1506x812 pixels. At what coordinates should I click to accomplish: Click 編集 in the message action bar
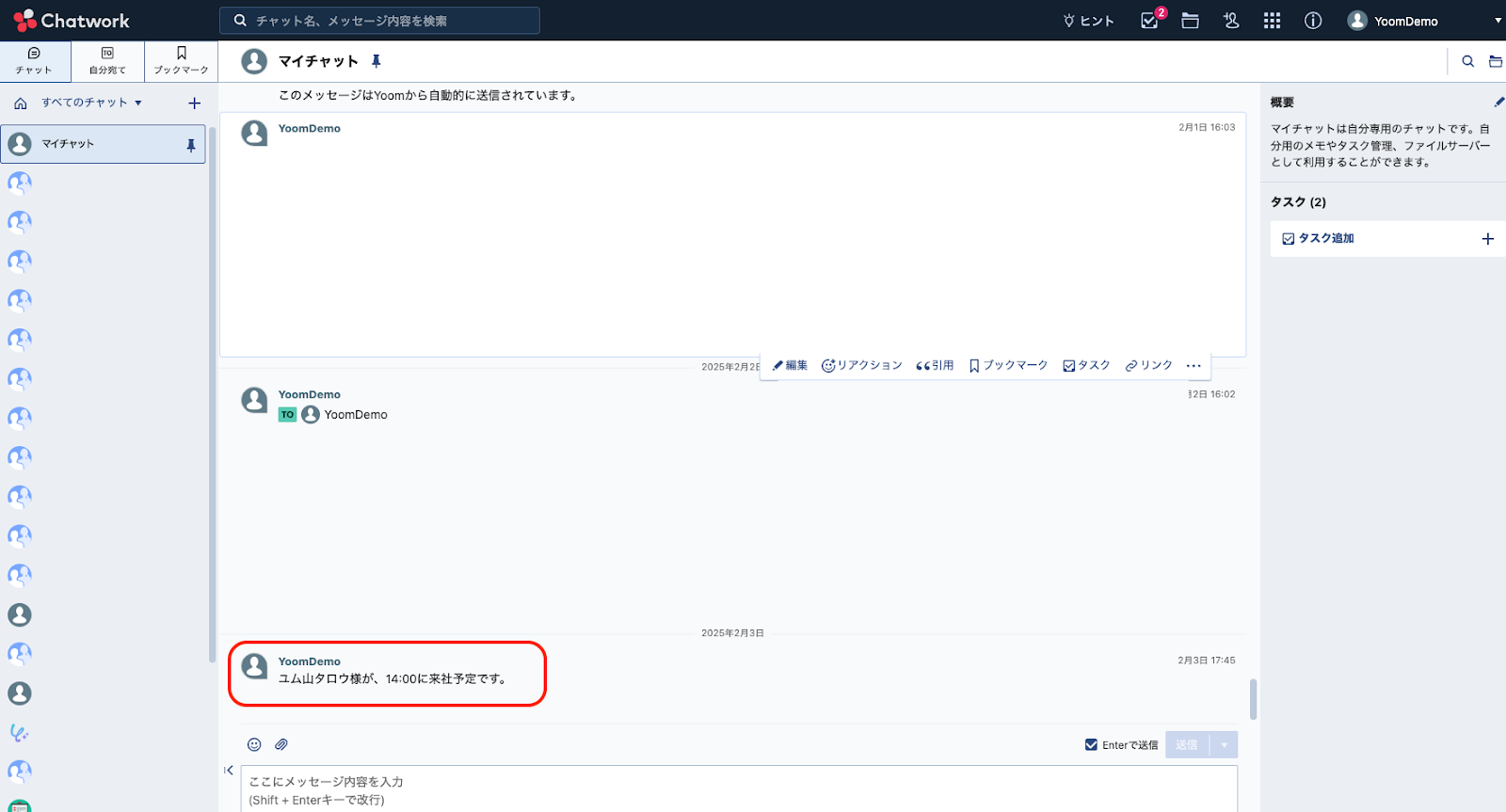[x=790, y=365]
